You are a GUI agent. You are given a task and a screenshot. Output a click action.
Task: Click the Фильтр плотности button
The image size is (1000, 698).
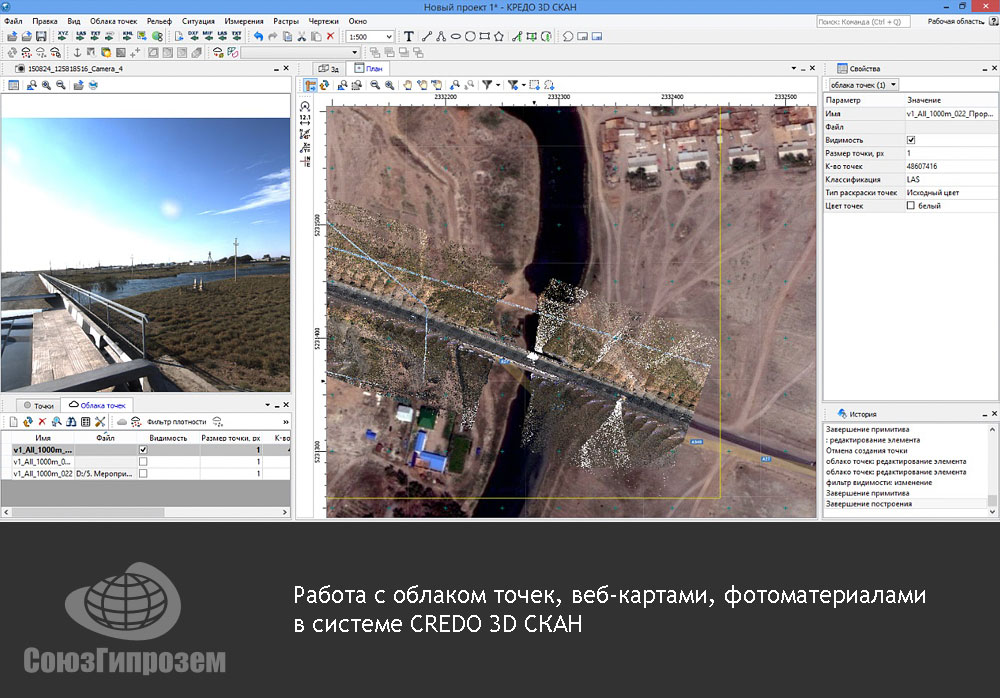coord(177,422)
